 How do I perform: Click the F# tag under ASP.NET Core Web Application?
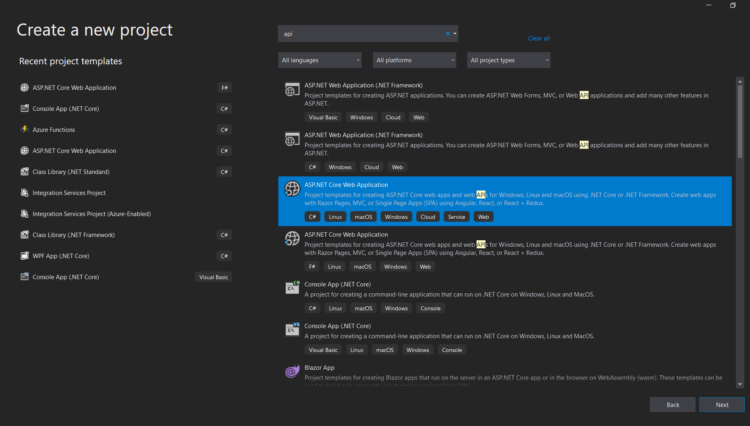coord(312,267)
